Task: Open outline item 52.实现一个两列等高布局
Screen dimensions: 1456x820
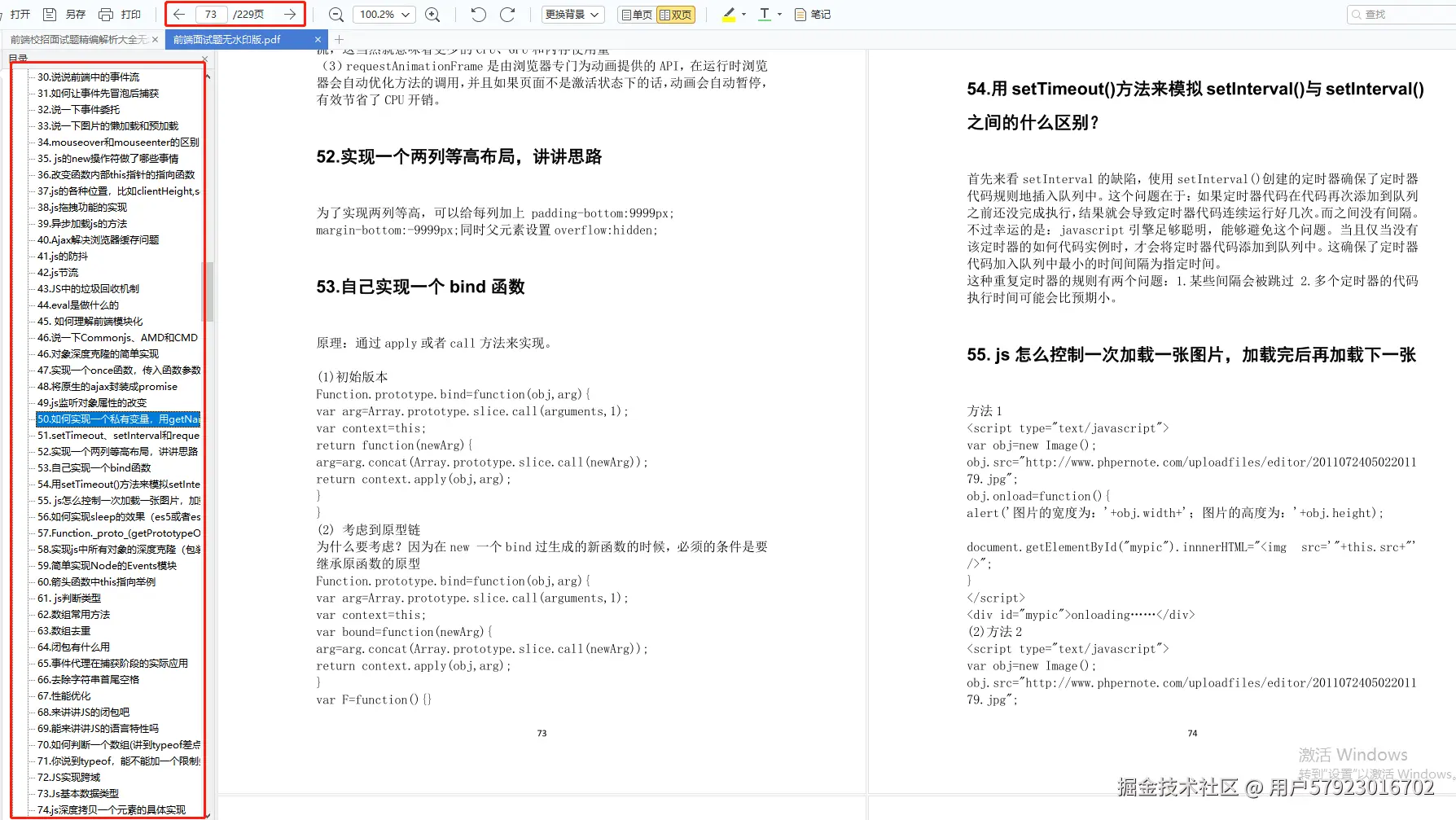Action: 117,452
